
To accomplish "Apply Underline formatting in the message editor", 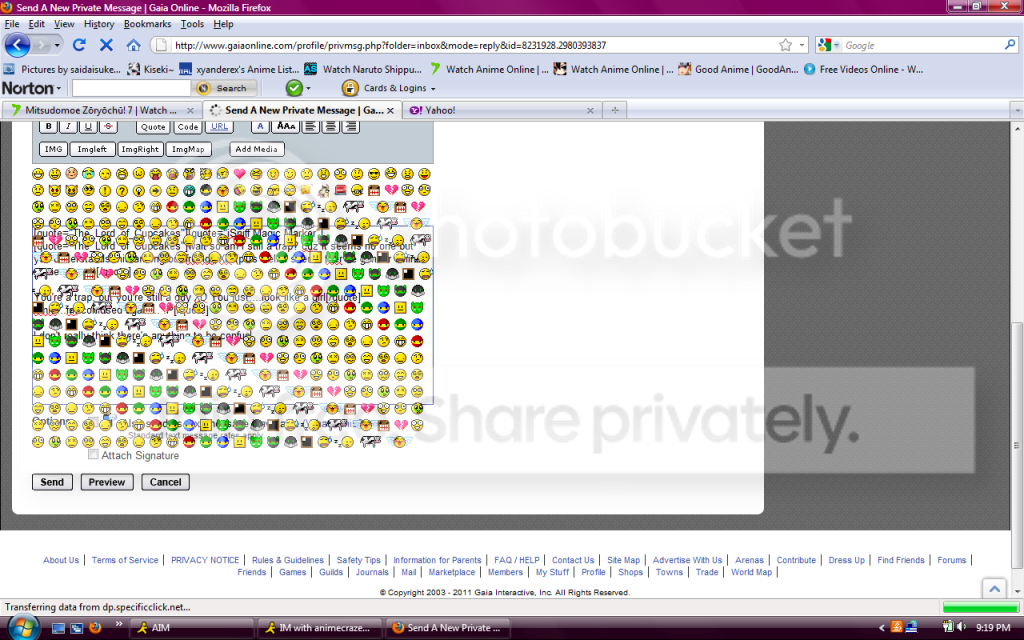I will click(x=88, y=127).
